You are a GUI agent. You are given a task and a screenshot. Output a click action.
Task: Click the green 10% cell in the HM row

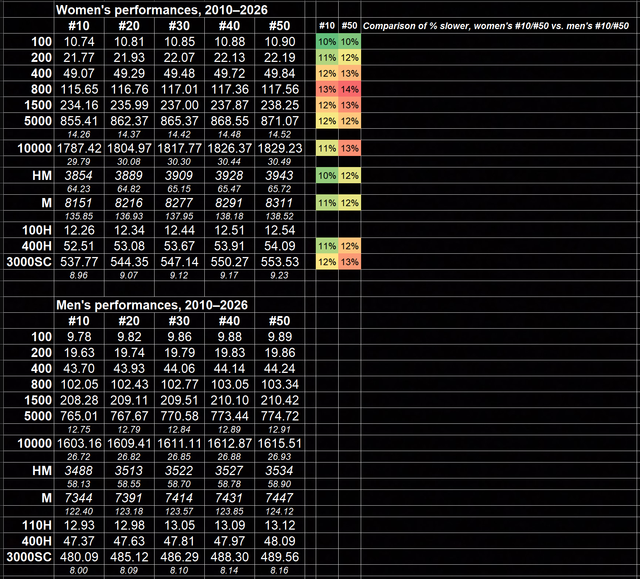tap(327, 175)
